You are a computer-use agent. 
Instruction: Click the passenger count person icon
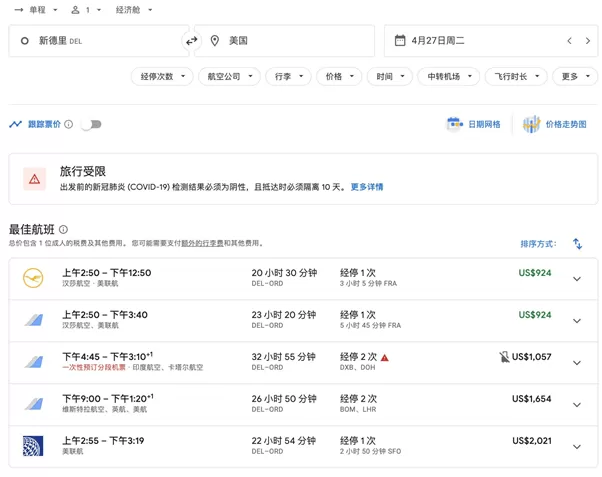75,10
